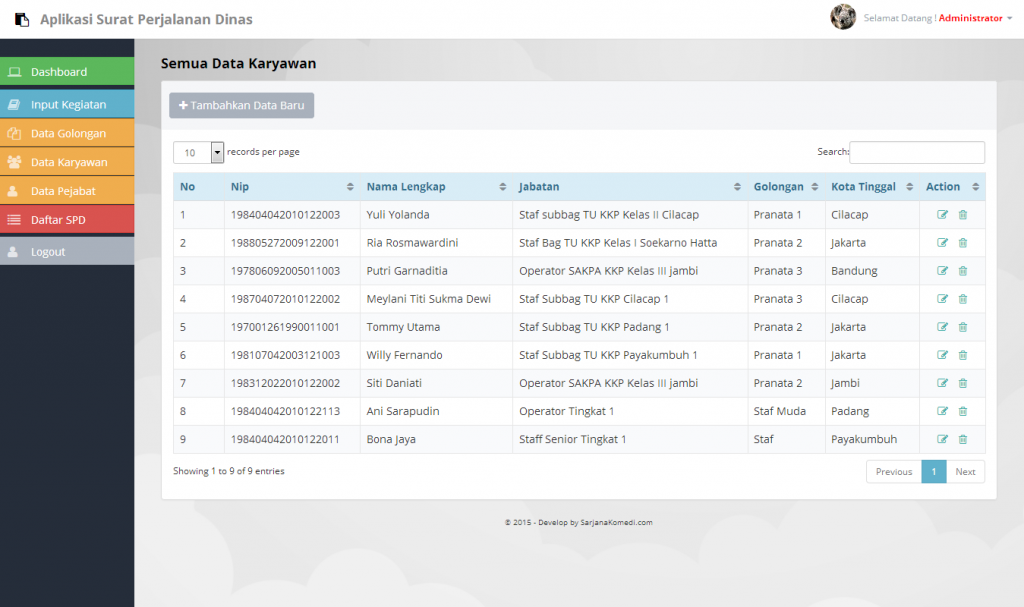Click the Tambahkan Data Baru button
The width and height of the screenshot is (1024, 607).
pos(241,104)
